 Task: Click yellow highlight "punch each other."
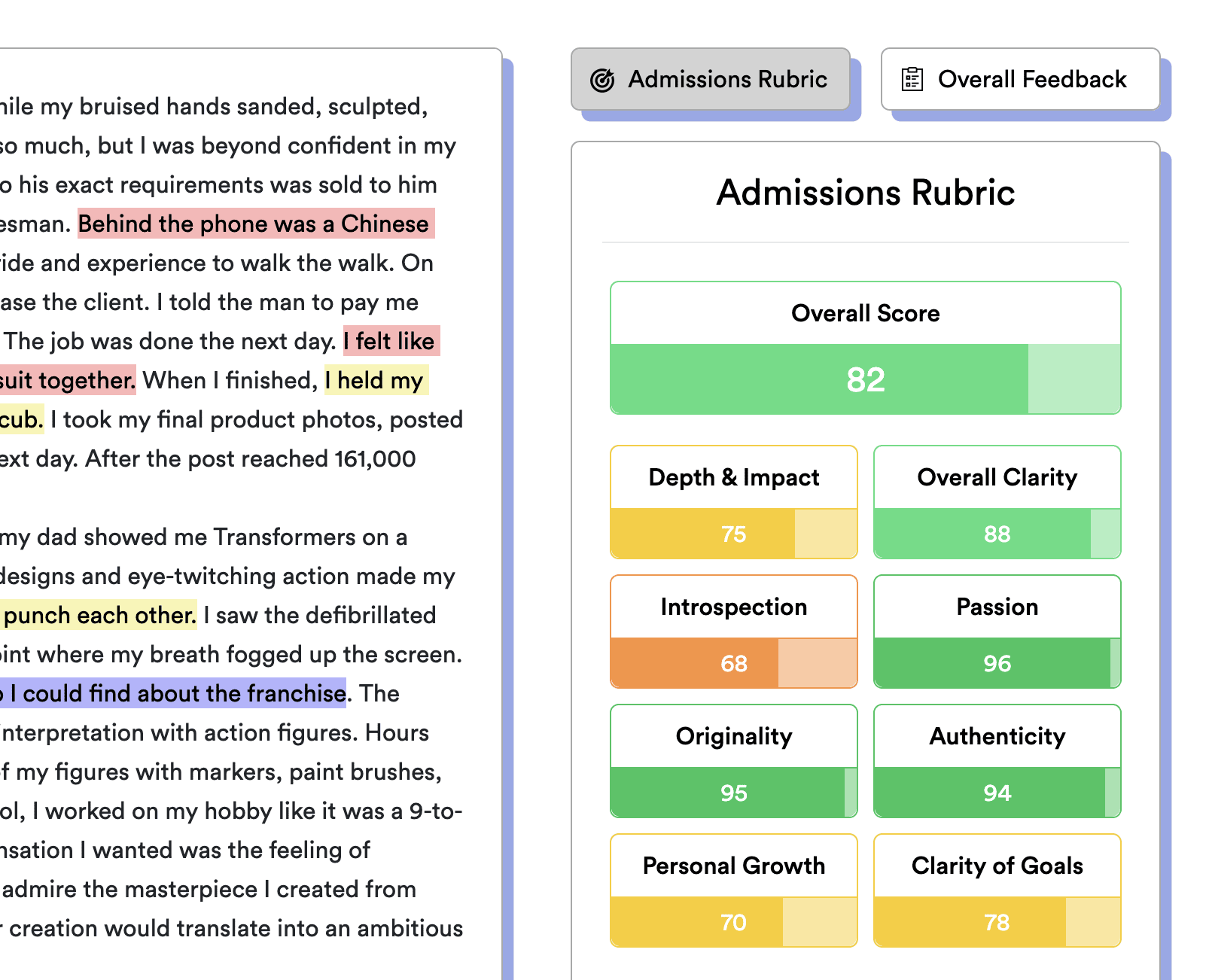coord(99,615)
